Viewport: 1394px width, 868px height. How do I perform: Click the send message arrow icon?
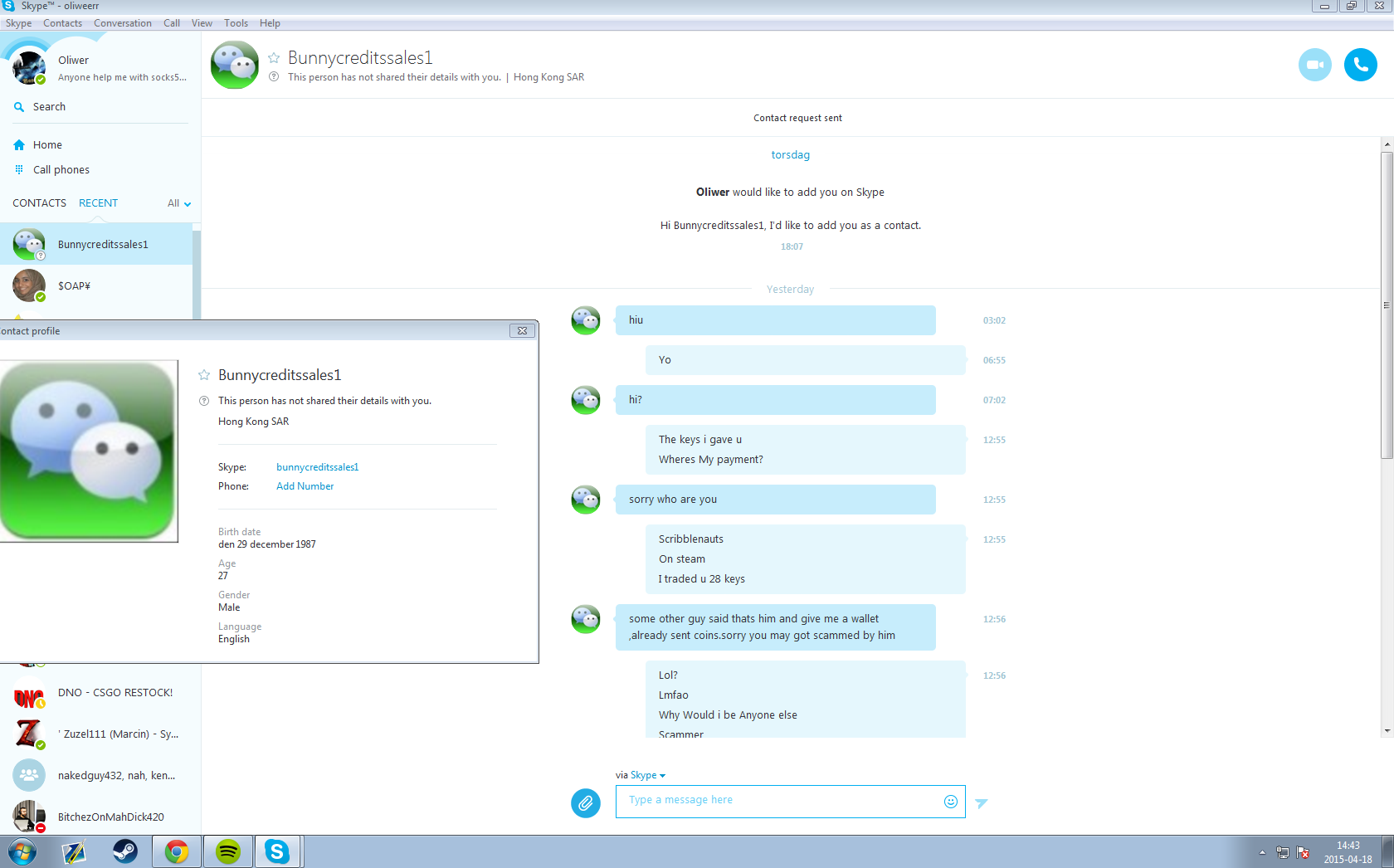pyautogui.click(x=982, y=802)
